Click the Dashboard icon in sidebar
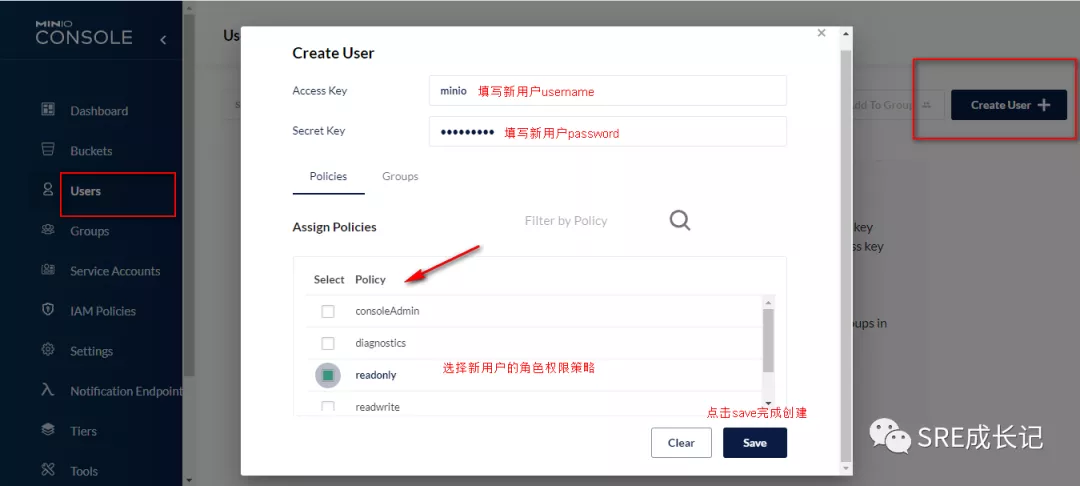 click(48, 110)
